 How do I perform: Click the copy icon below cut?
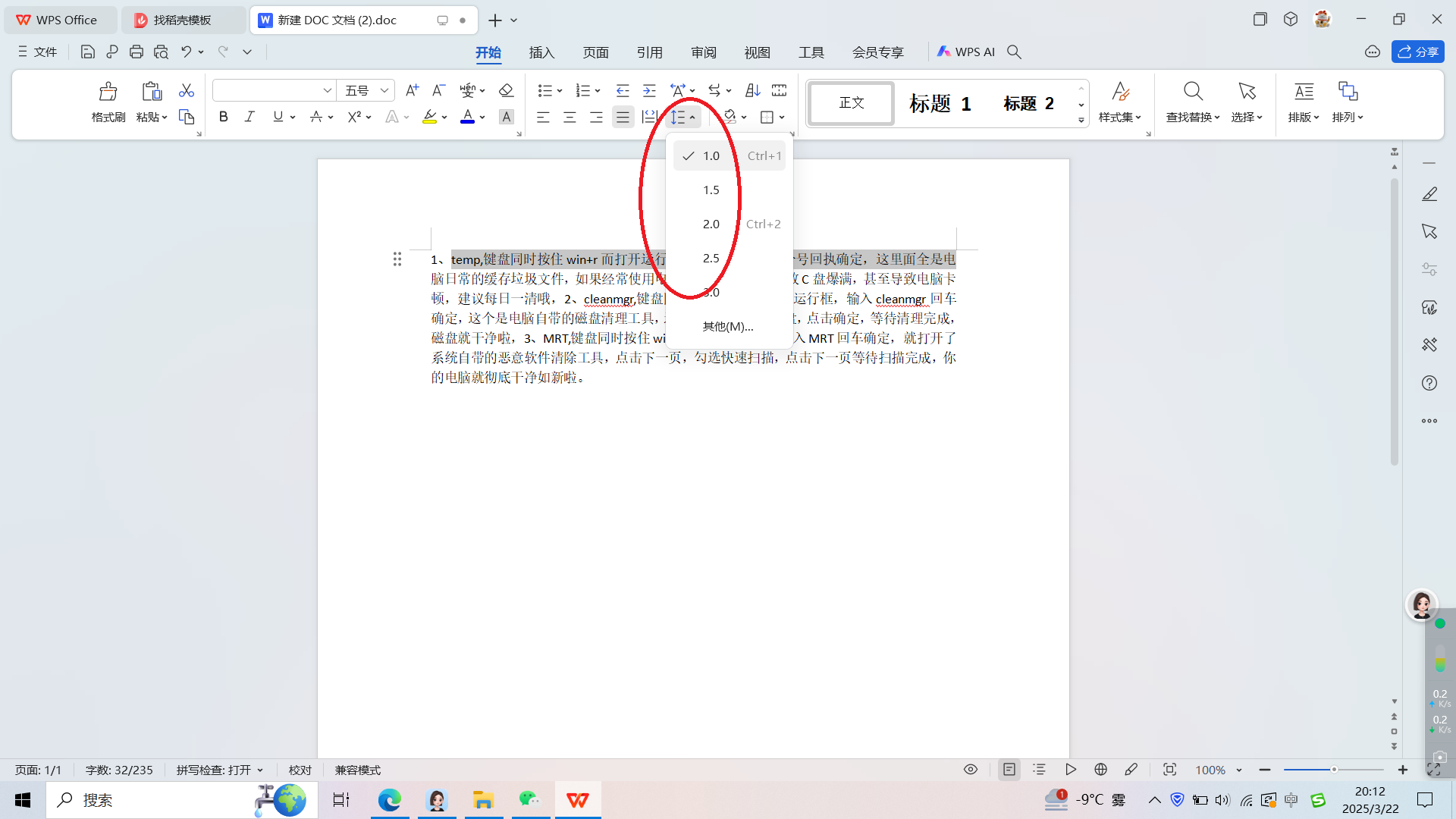pyautogui.click(x=186, y=117)
